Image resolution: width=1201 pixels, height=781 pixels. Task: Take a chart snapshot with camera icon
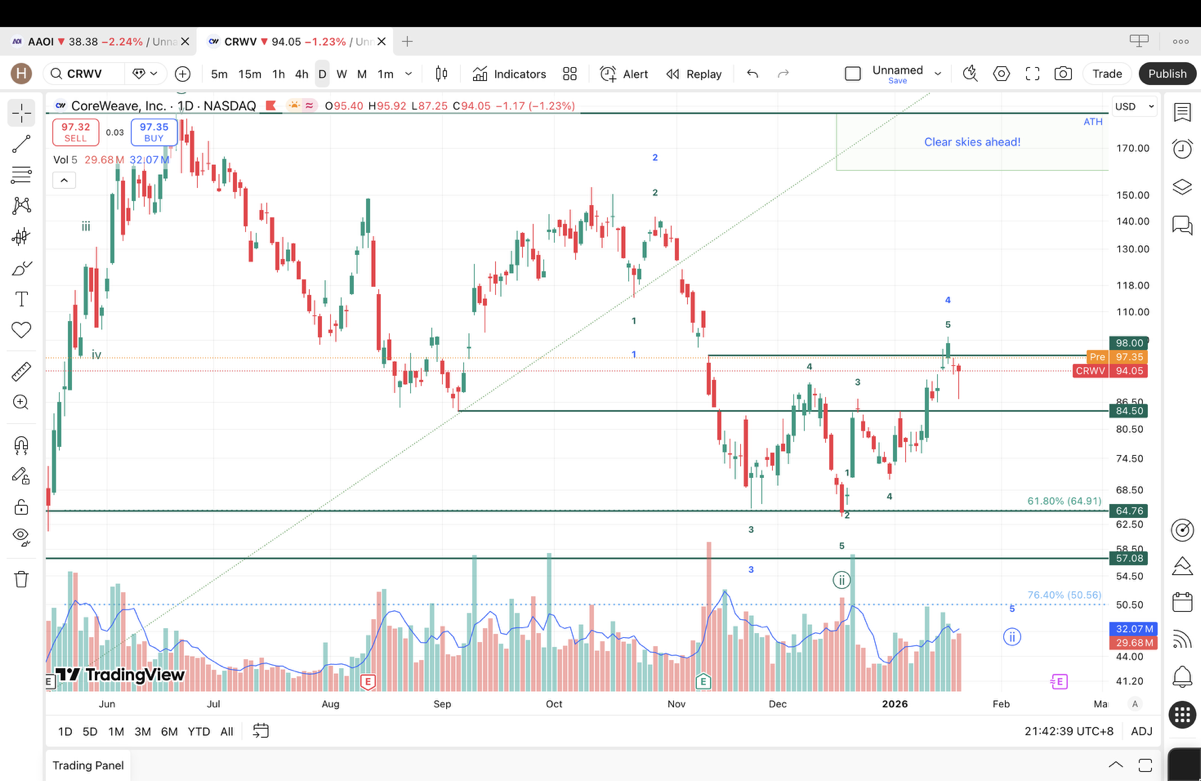(x=1063, y=74)
